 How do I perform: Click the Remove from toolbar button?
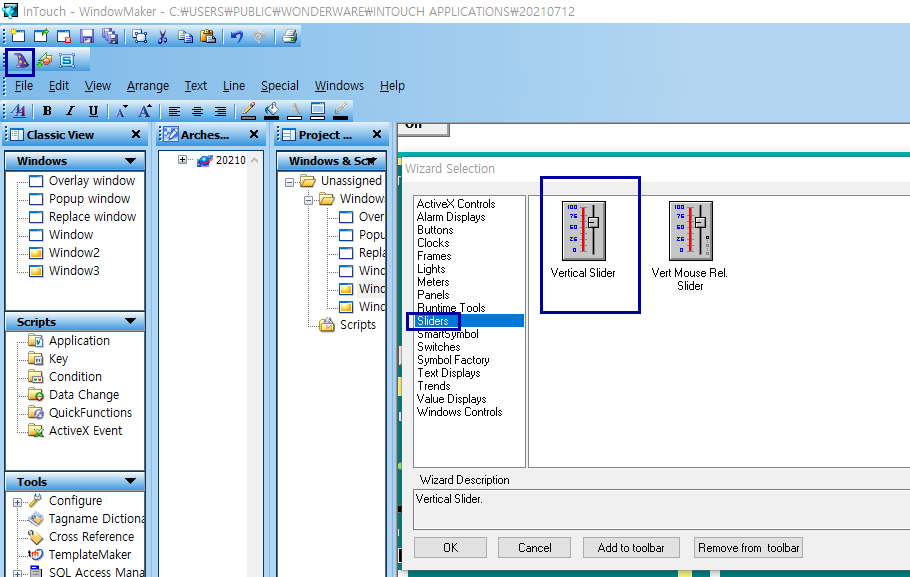point(748,547)
